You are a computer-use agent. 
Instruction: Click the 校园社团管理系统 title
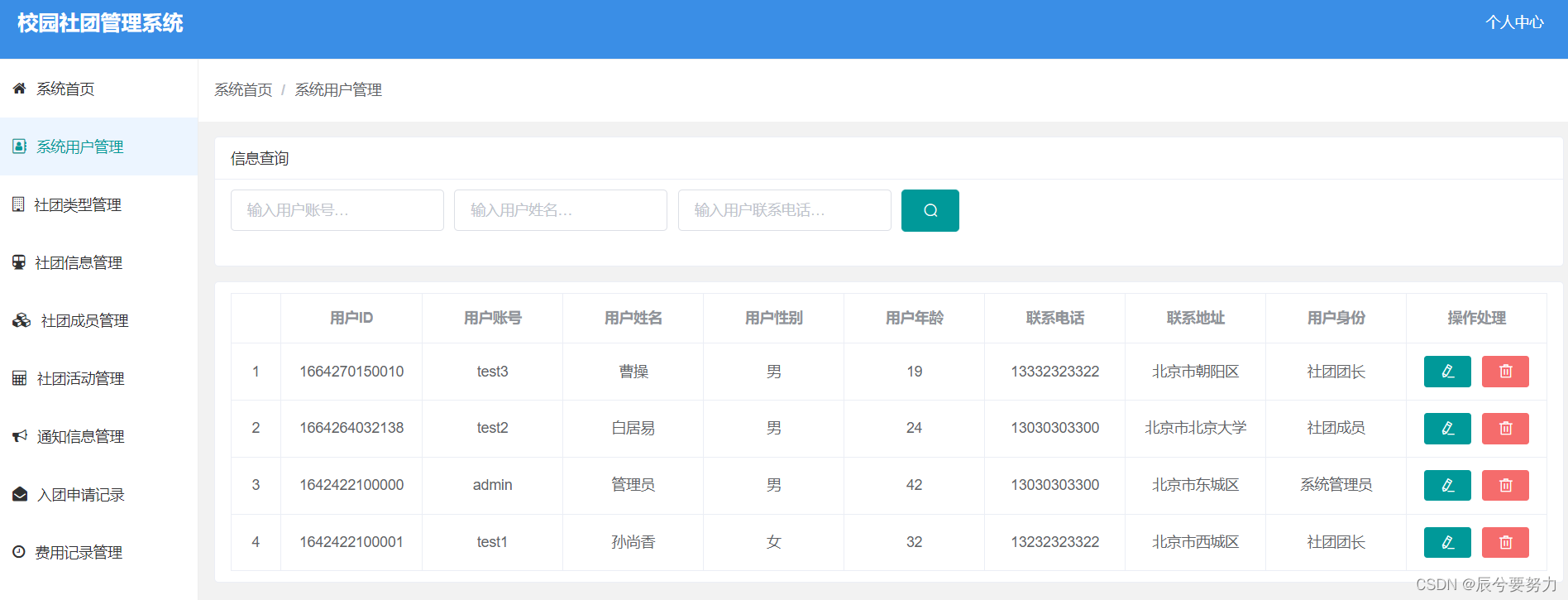[x=100, y=23]
